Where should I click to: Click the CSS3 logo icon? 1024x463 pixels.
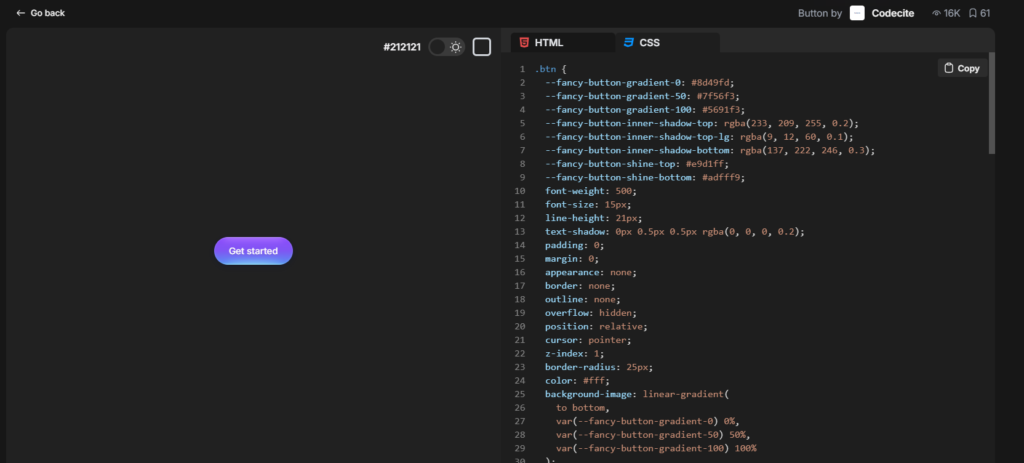pyautogui.click(x=628, y=42)
